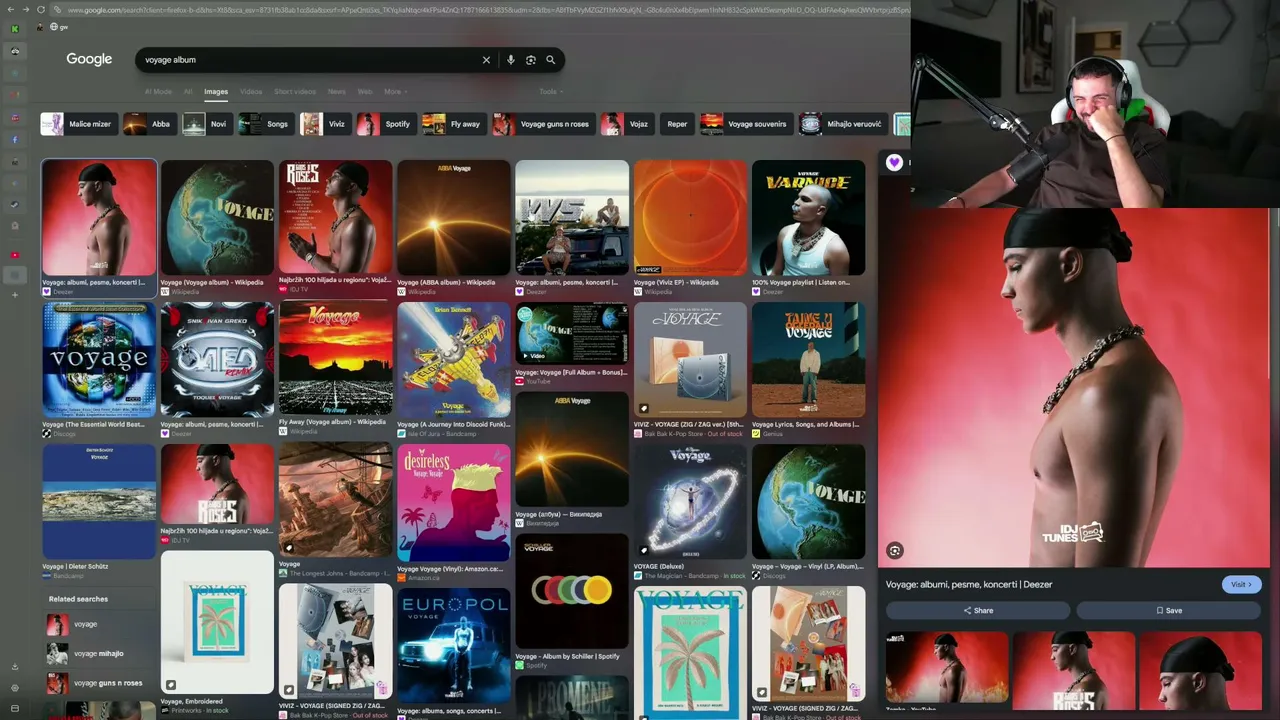Click the Share button in preview panel
This screenshot has width=1280, height=720.
(977, 611)
